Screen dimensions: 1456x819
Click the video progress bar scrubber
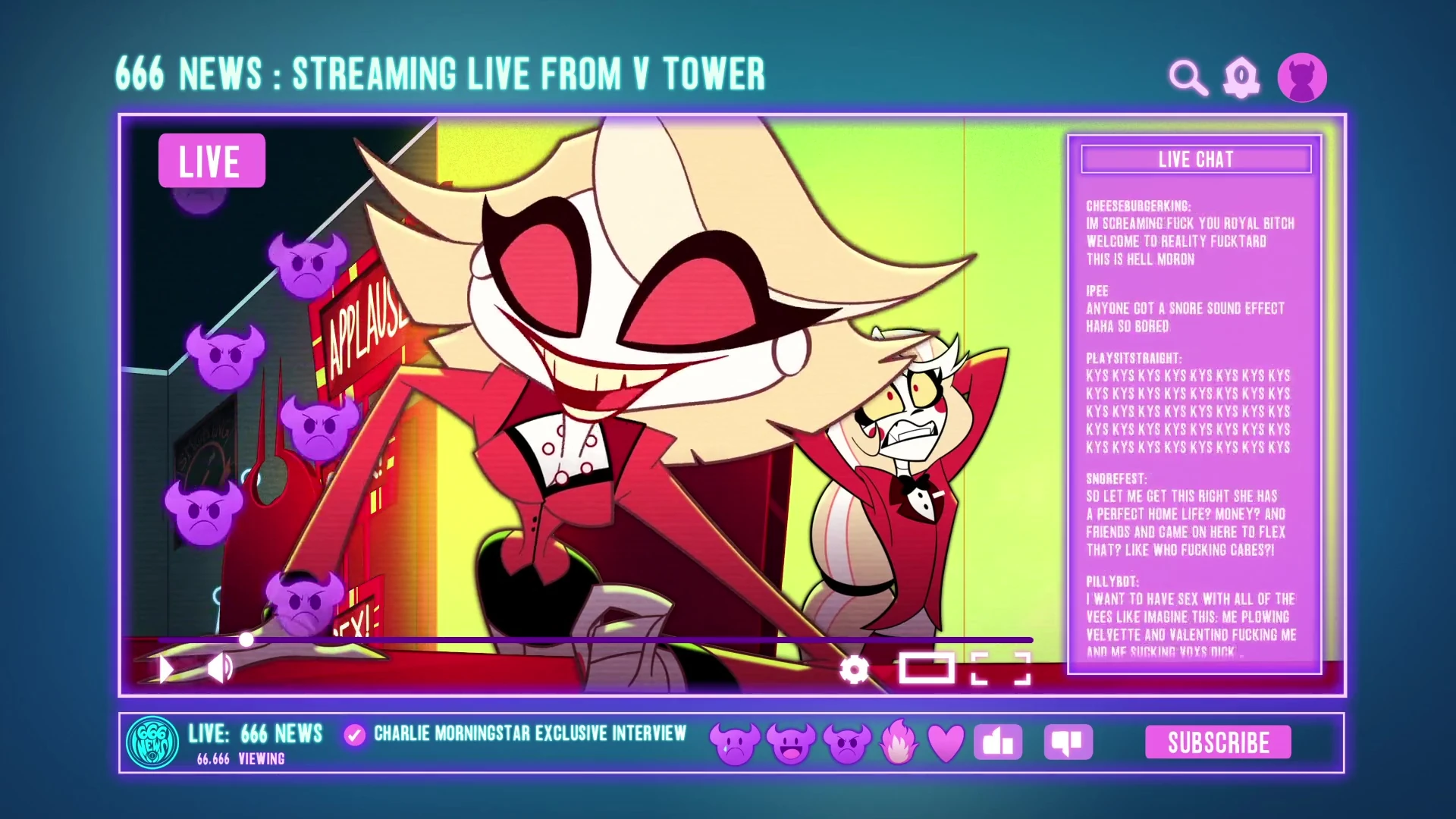coord(246,640)
